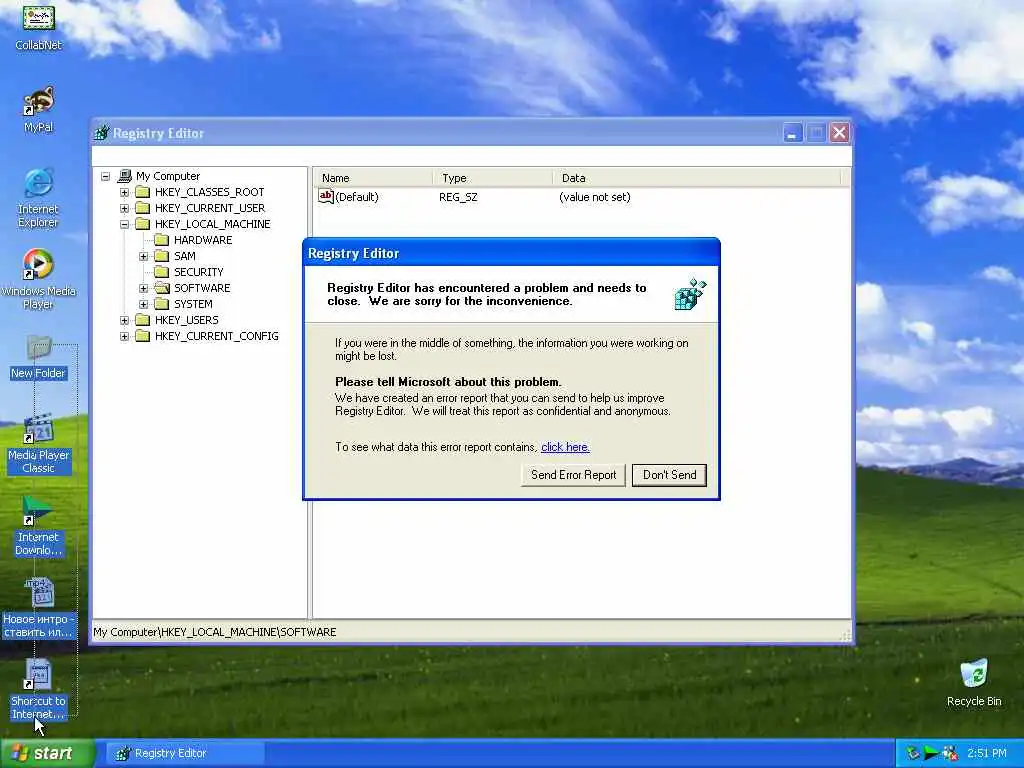Screen dimensions: 1024x768
Task: Minimize the Registry Editor window
Action: click(x=793, y=133)
